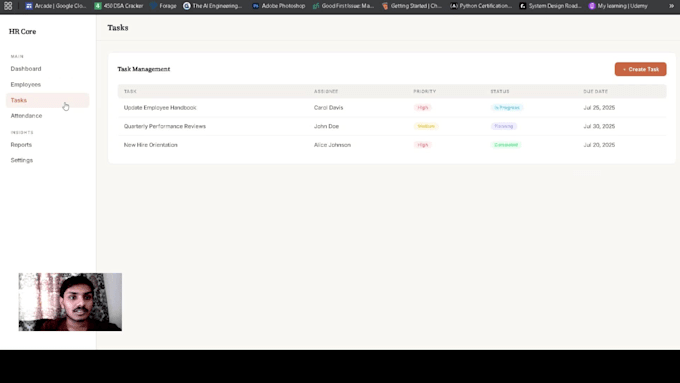Click the Completed status badge
The height and width of the screenshot is (383, 680).
tap(506, 145)
